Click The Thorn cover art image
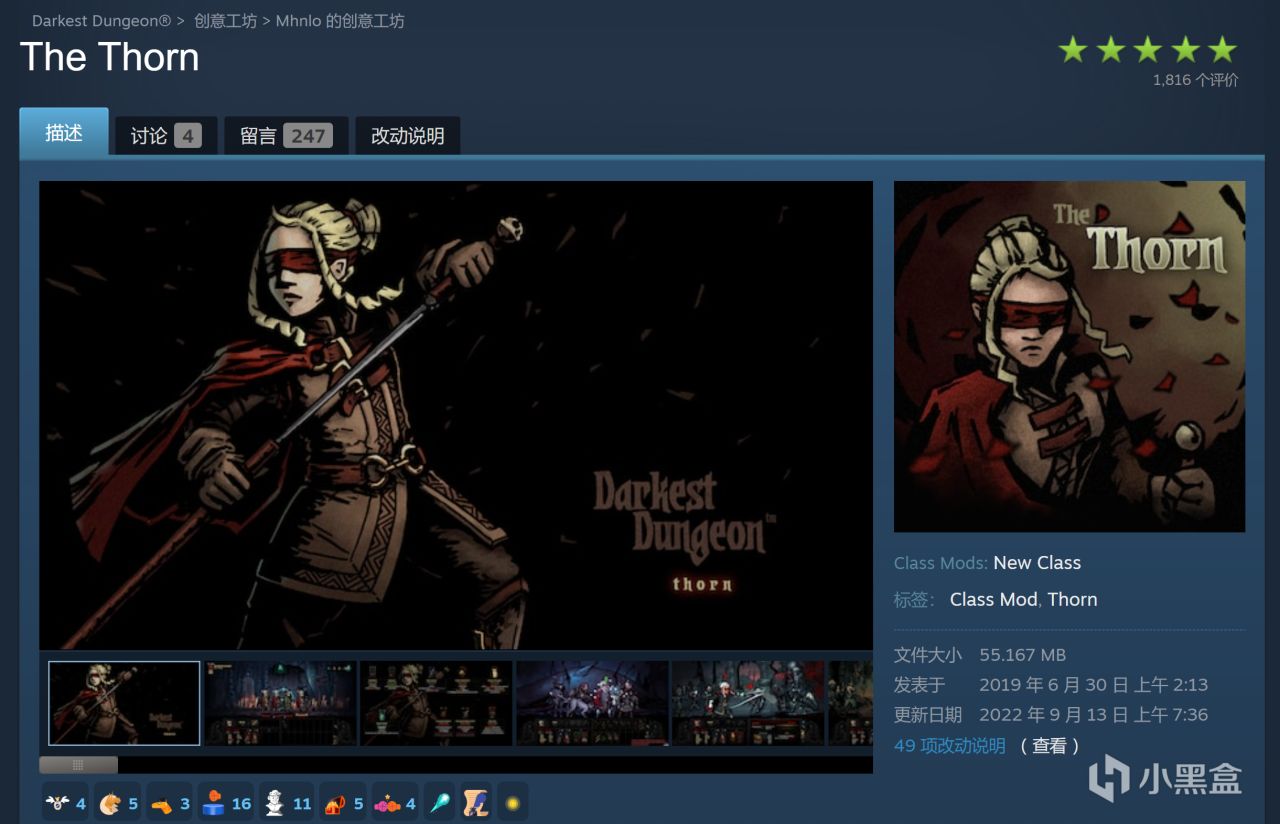 [1069, 356]
